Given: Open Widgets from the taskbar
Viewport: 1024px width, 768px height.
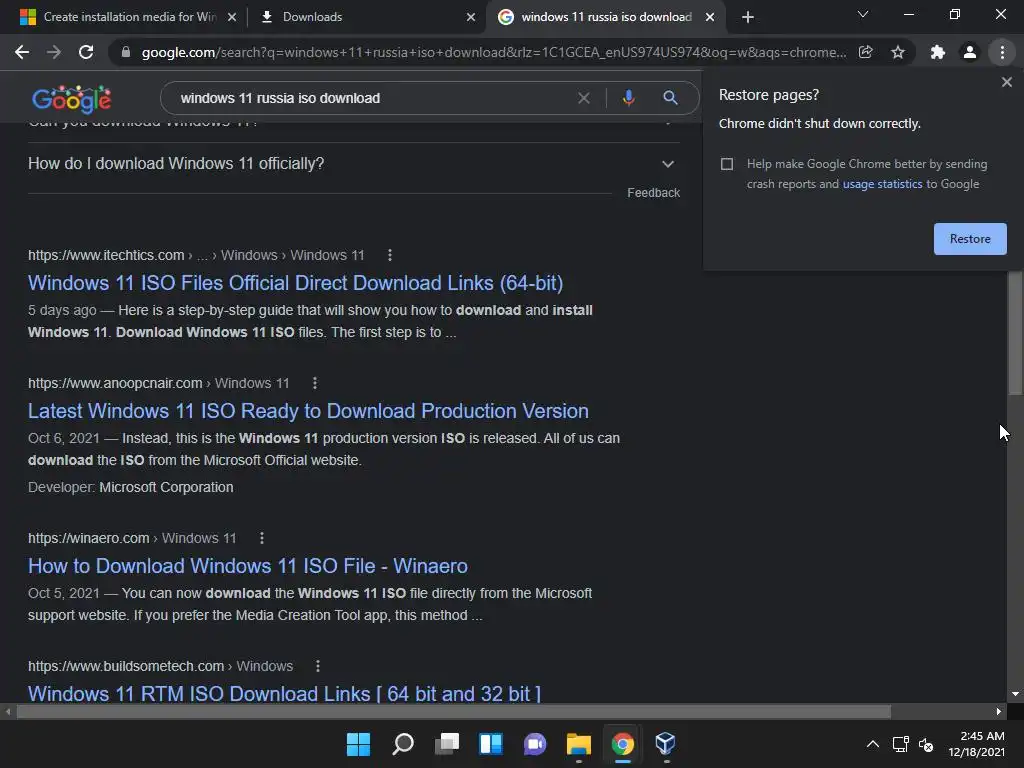Looking at the screenshot, I should click(490, 744).
